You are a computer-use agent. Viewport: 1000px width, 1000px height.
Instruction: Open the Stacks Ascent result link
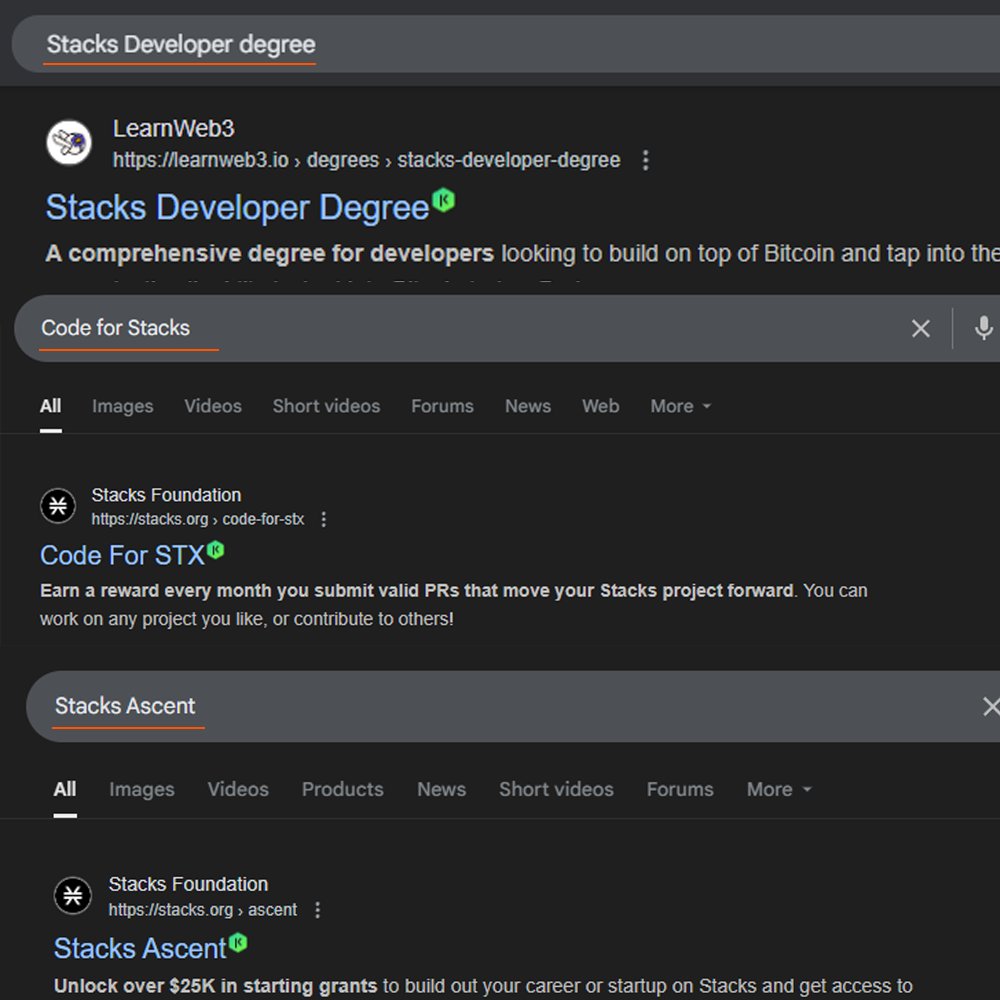click(140, 948)
